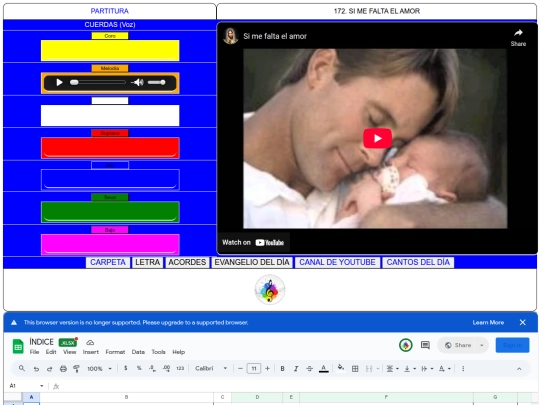Image resolution: width=540 pixels, height=405 pixels.
Task: Decrease decimal places
Action: pyautogui.click(x=152, y=368)
